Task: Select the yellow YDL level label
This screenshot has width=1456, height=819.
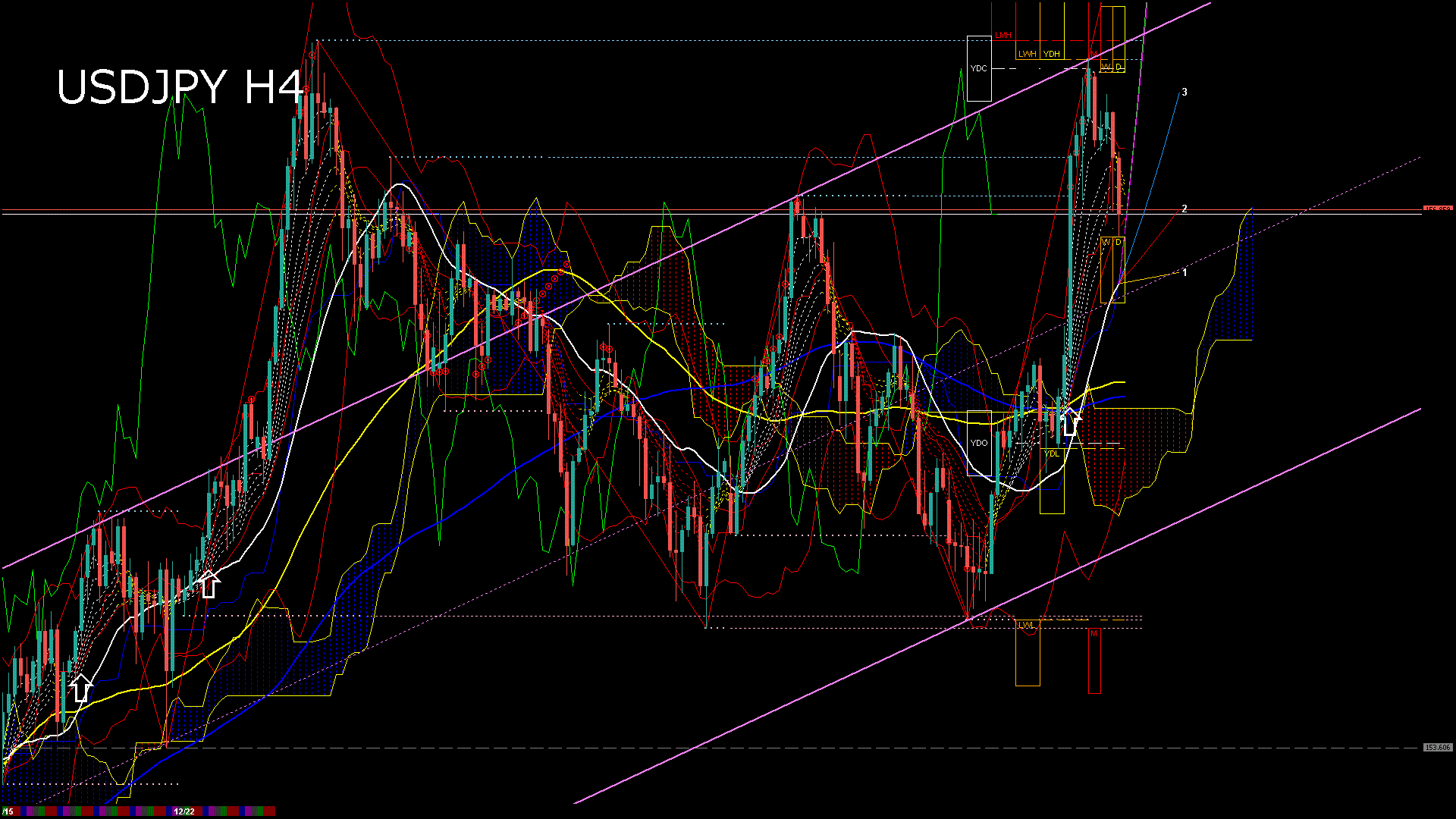Action: point(1051,453)
